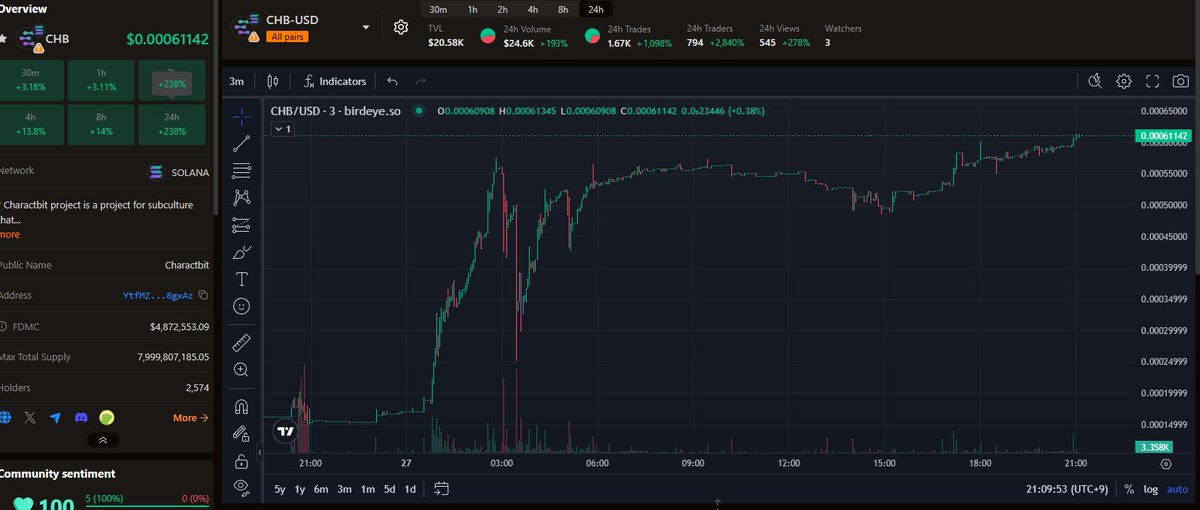Click the TradingView logo on chart
1200x510 pixels.
285,431
